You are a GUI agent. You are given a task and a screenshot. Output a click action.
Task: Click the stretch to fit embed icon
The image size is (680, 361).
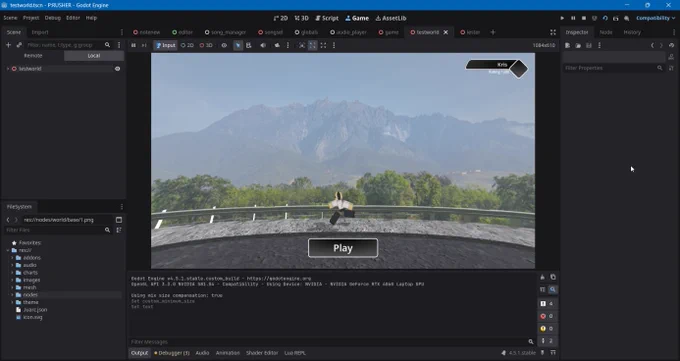323,45
